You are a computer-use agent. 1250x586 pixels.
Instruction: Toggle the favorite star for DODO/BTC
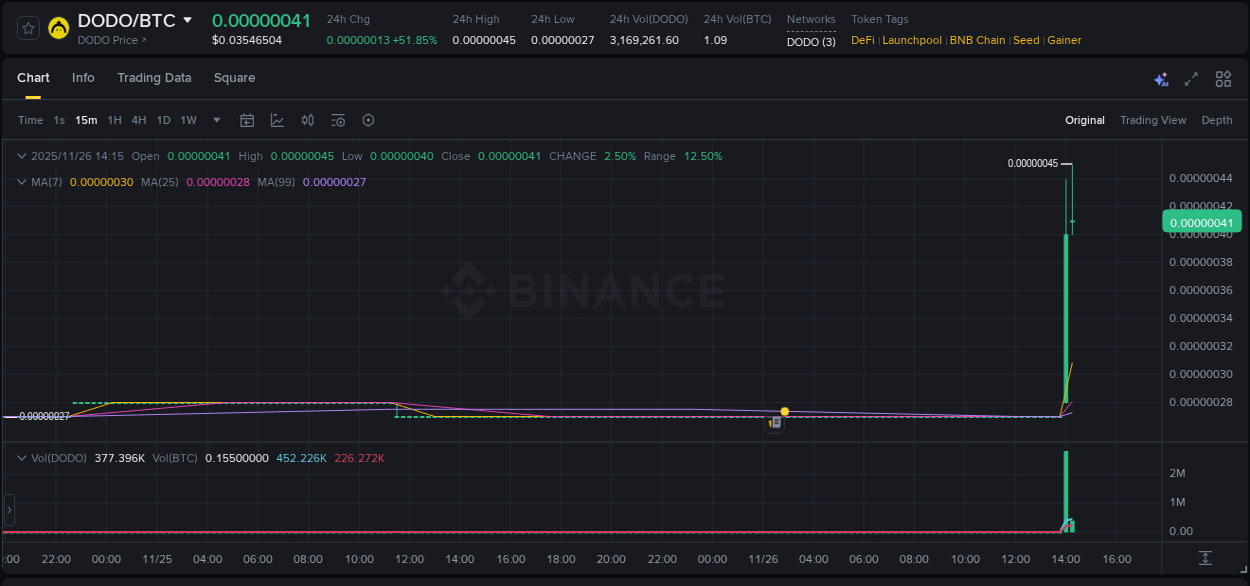point(28,28)
